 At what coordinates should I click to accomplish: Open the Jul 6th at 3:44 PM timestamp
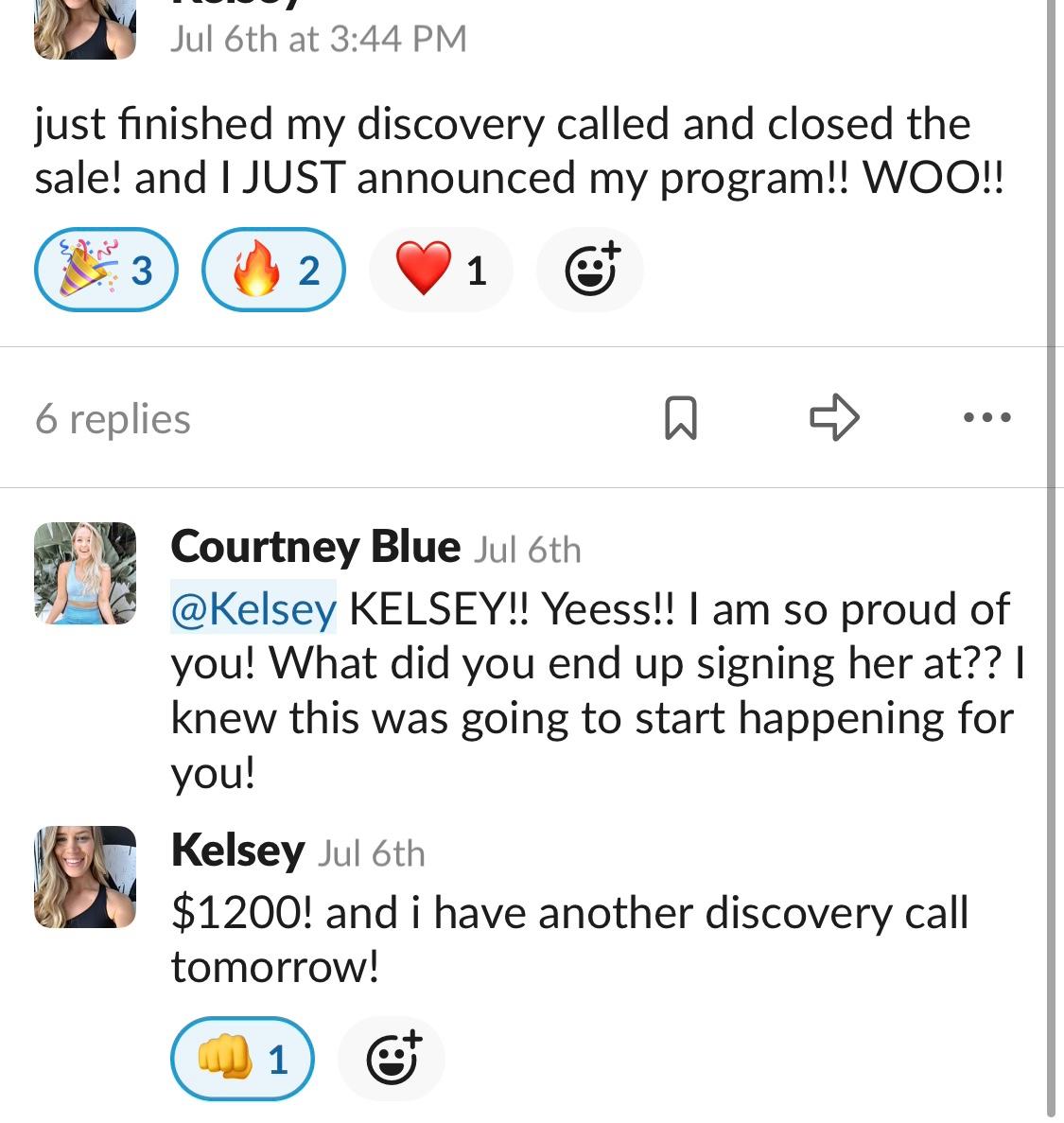click(318, 39)
